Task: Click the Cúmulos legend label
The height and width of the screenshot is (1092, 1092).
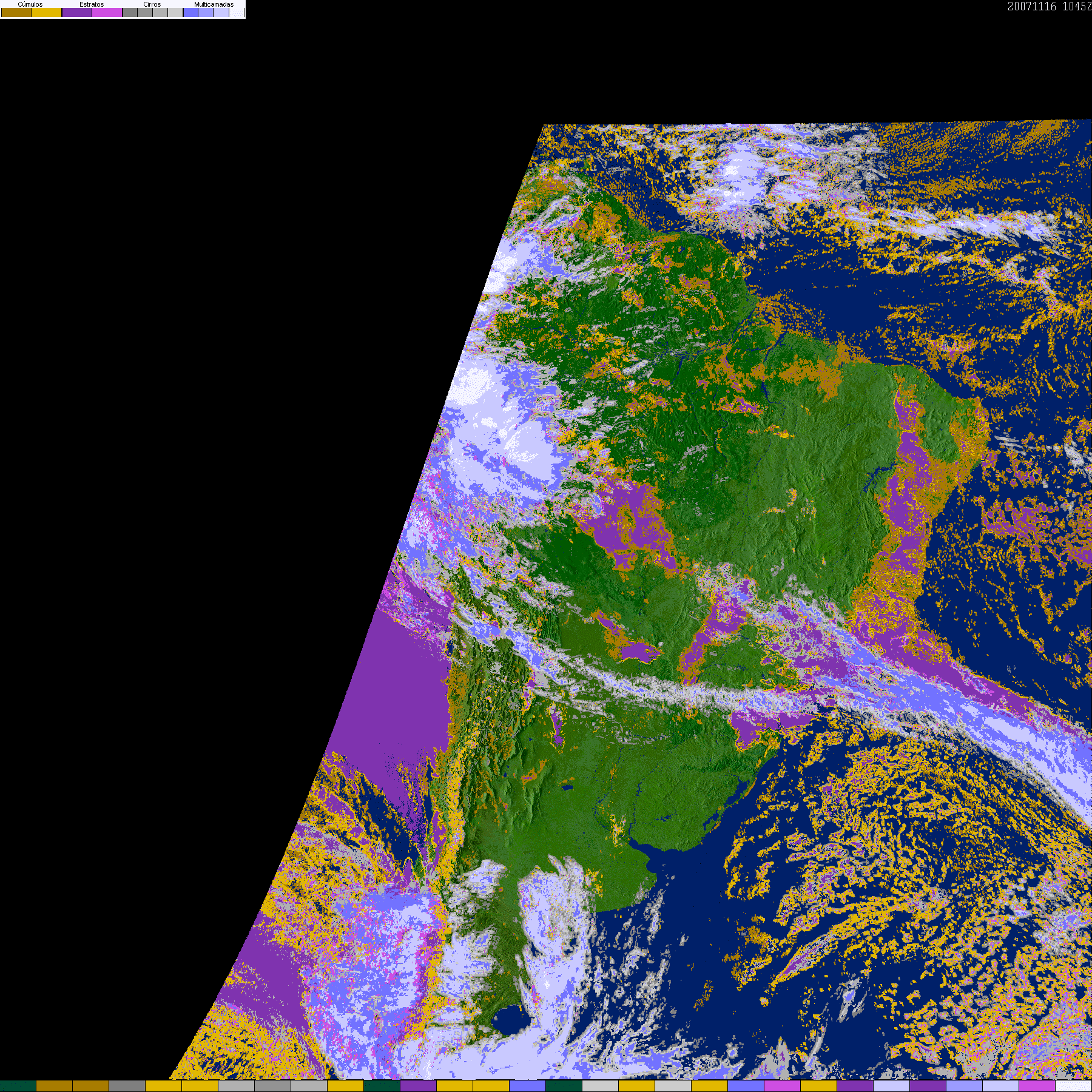Action: [30, 4]
